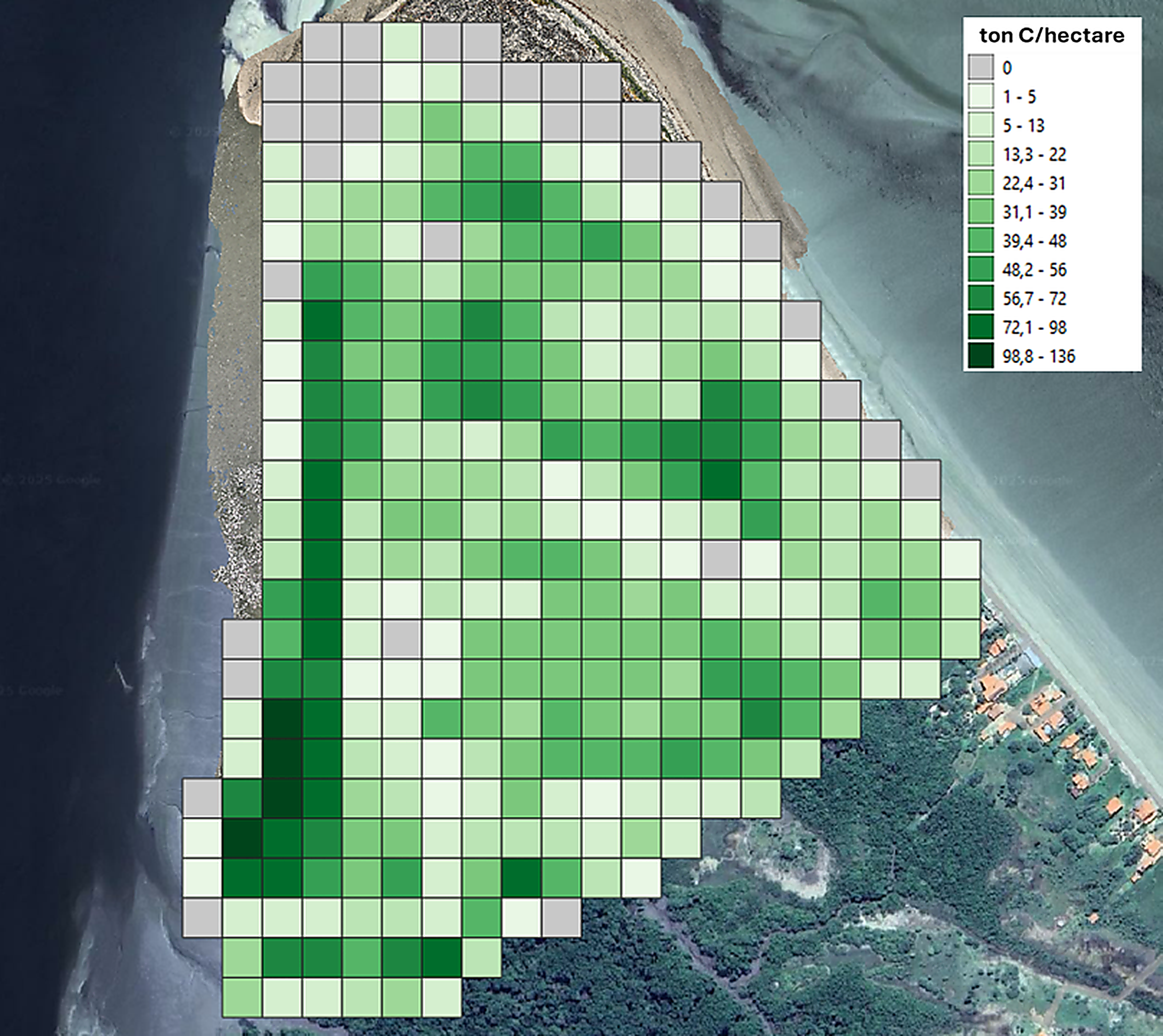Click the '39,4 - 48' legend label text
This screenshot has height=1036, width=1163.
click(x=1034, y=241)
